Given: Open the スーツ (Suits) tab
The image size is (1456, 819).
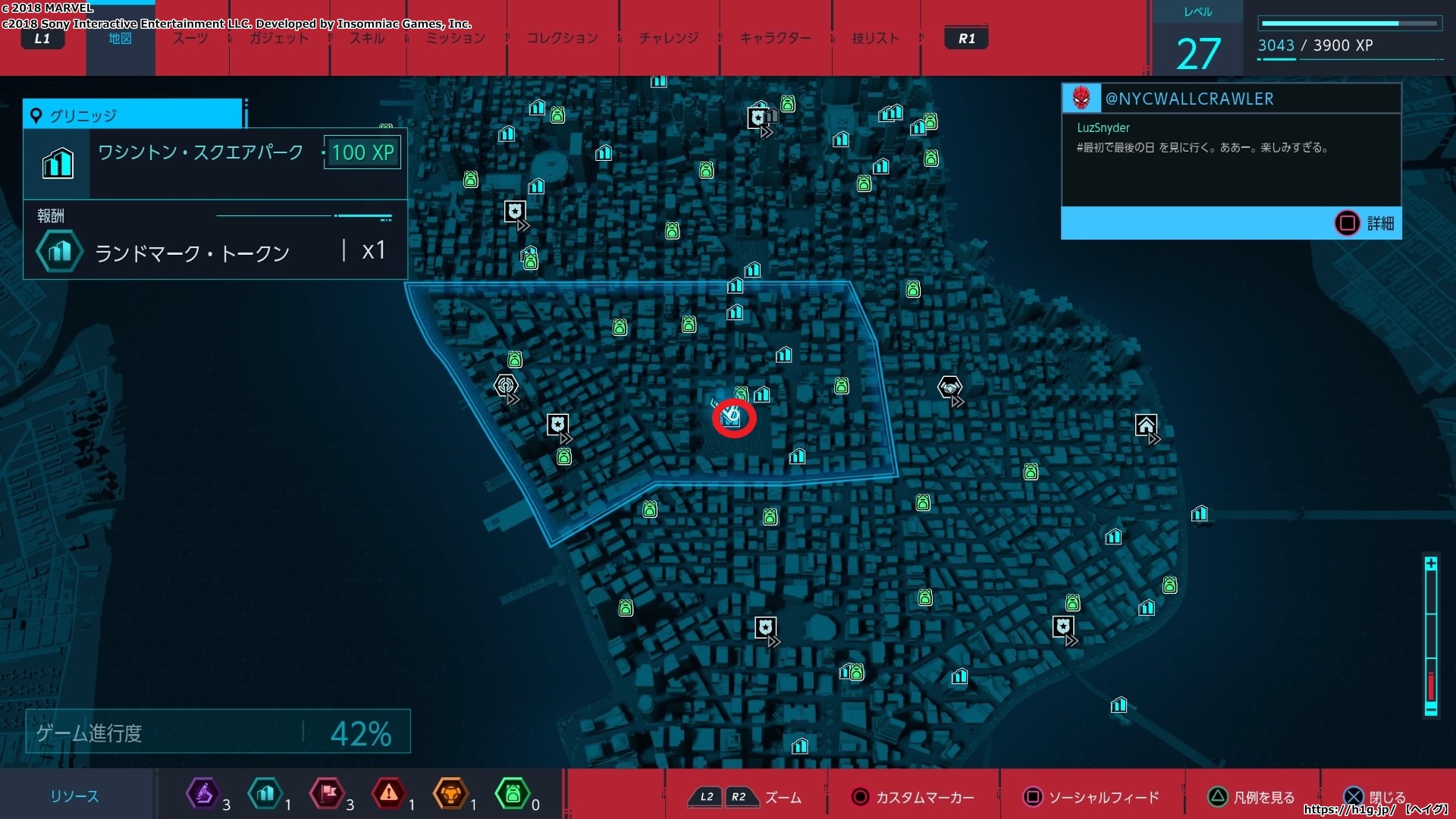Looking at the screenshot, I should tap(190, 38).
